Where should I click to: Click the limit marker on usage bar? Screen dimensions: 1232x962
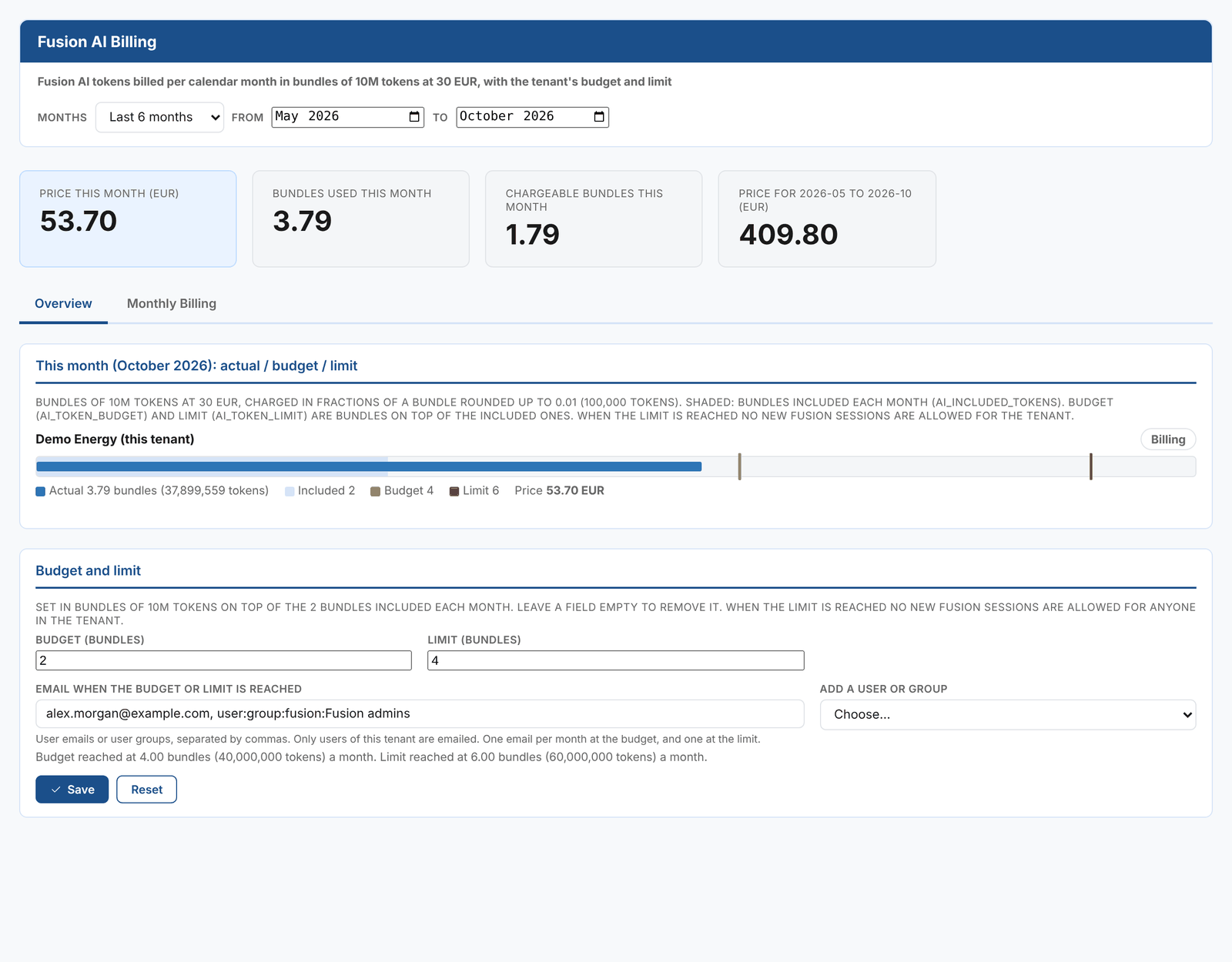coord(1091,466)
